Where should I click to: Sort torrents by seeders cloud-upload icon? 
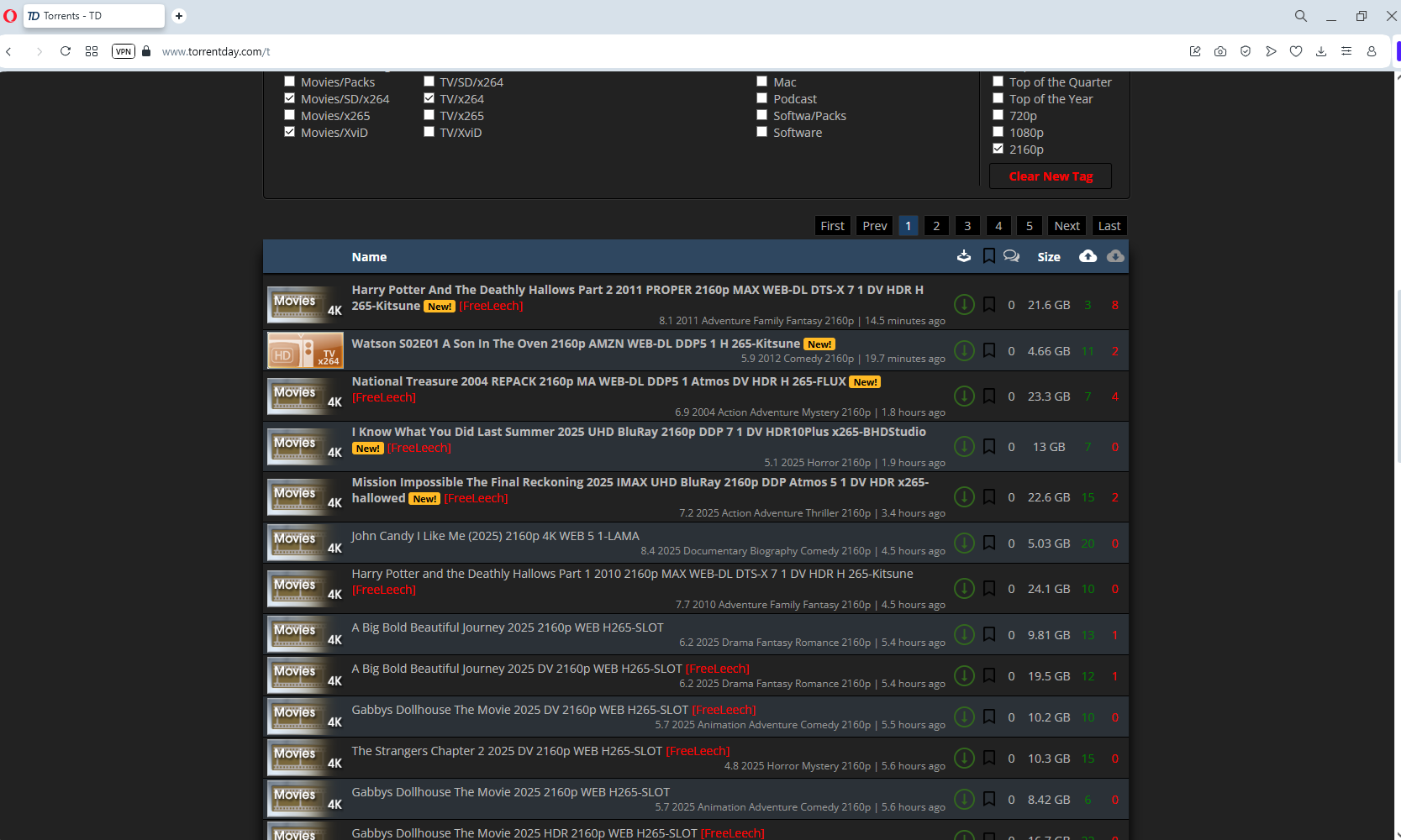[x=1088, y=256]
